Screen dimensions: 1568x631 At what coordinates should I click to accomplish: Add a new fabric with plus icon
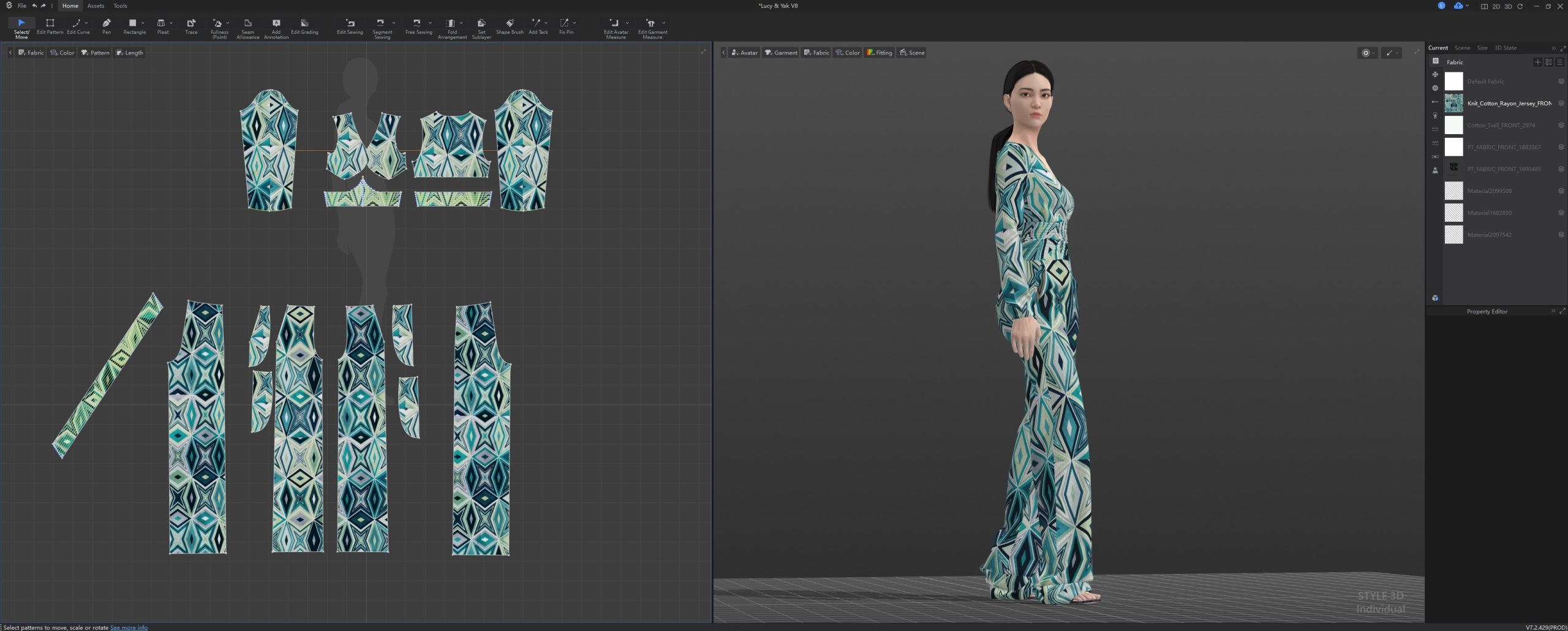point(1537,62)
